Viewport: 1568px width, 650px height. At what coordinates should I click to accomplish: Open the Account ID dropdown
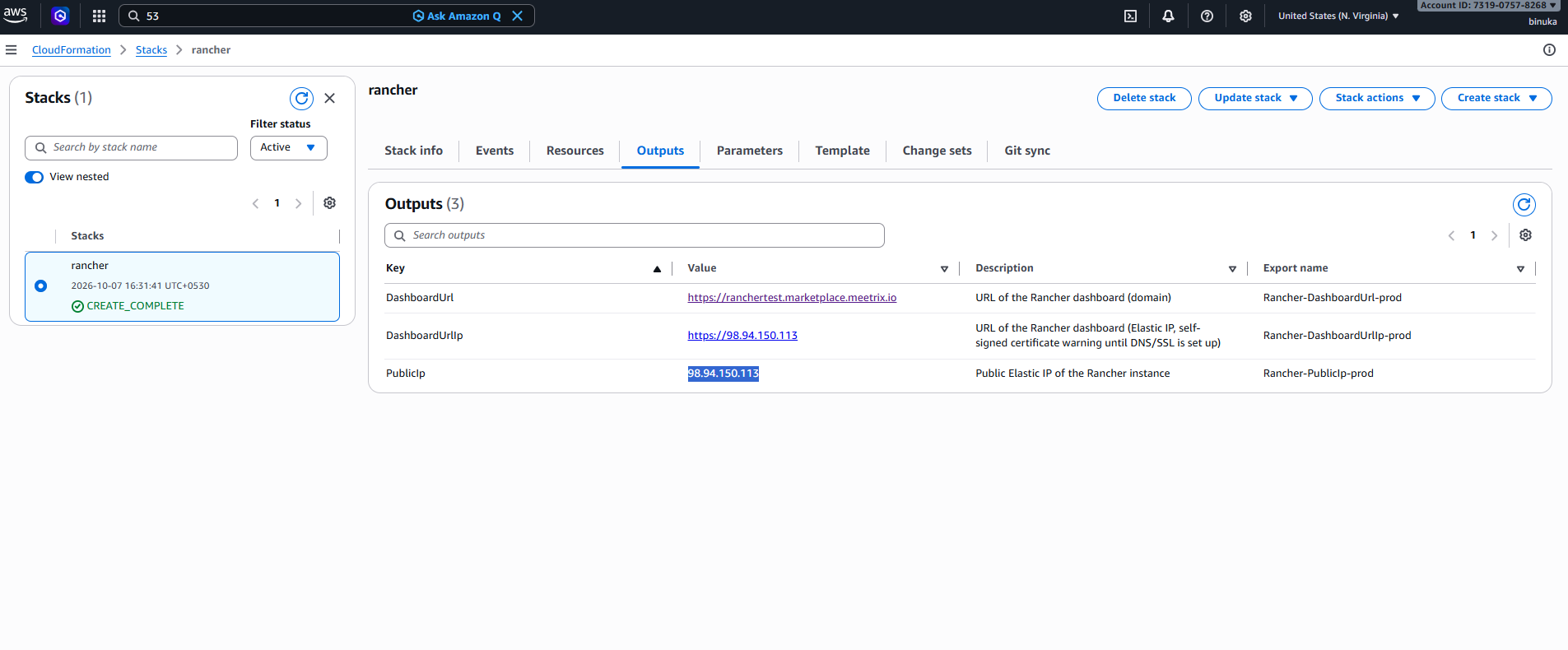point(1488,5)
